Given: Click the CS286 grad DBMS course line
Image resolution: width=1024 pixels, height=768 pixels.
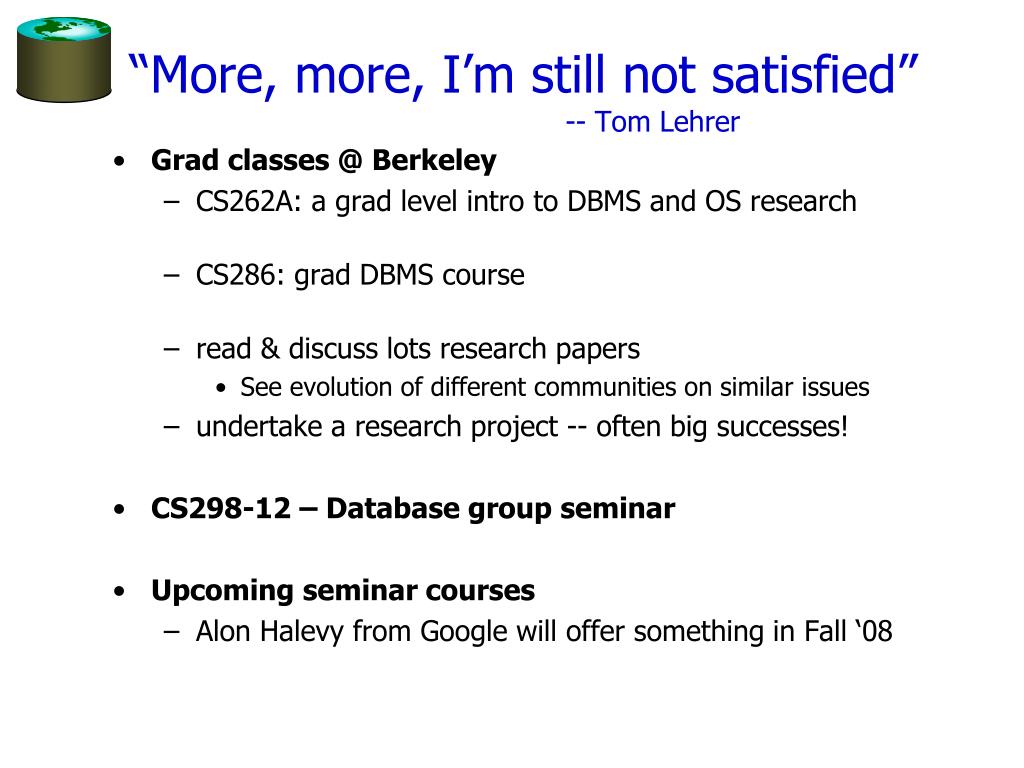Looking at the screenshot, I should [x=360, y=276].
